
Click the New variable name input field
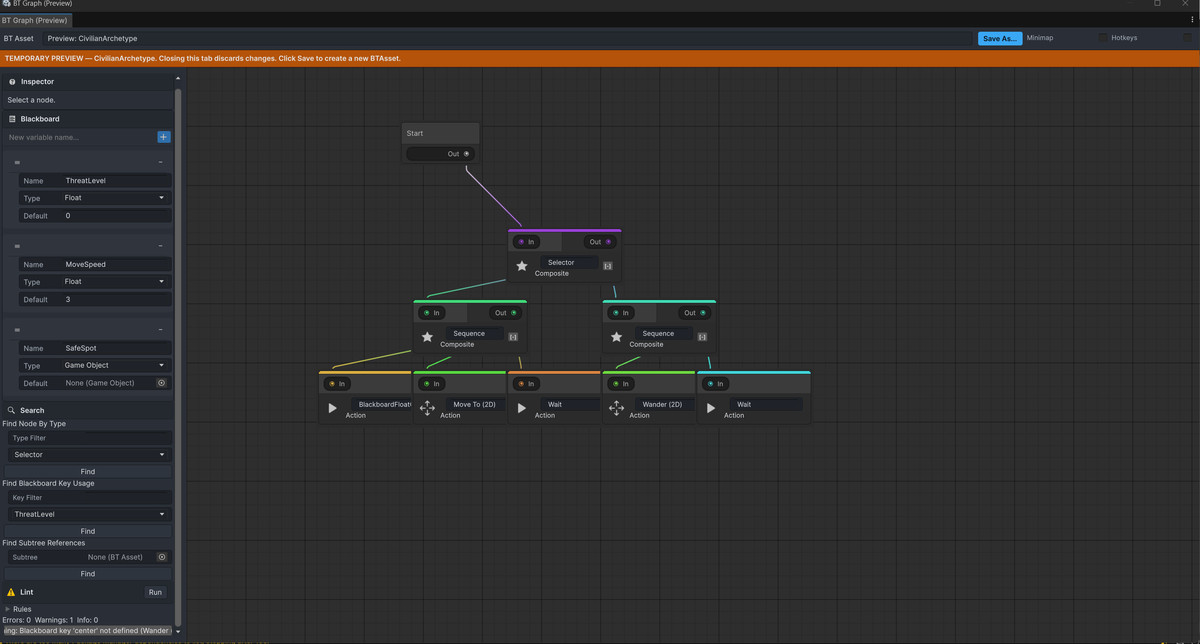[80, 137]
